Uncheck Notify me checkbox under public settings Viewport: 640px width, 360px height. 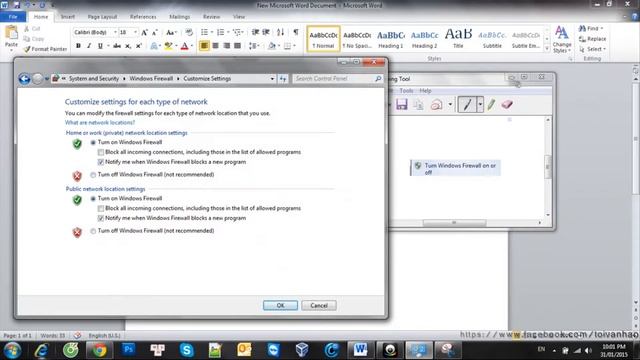pos(101,218)
